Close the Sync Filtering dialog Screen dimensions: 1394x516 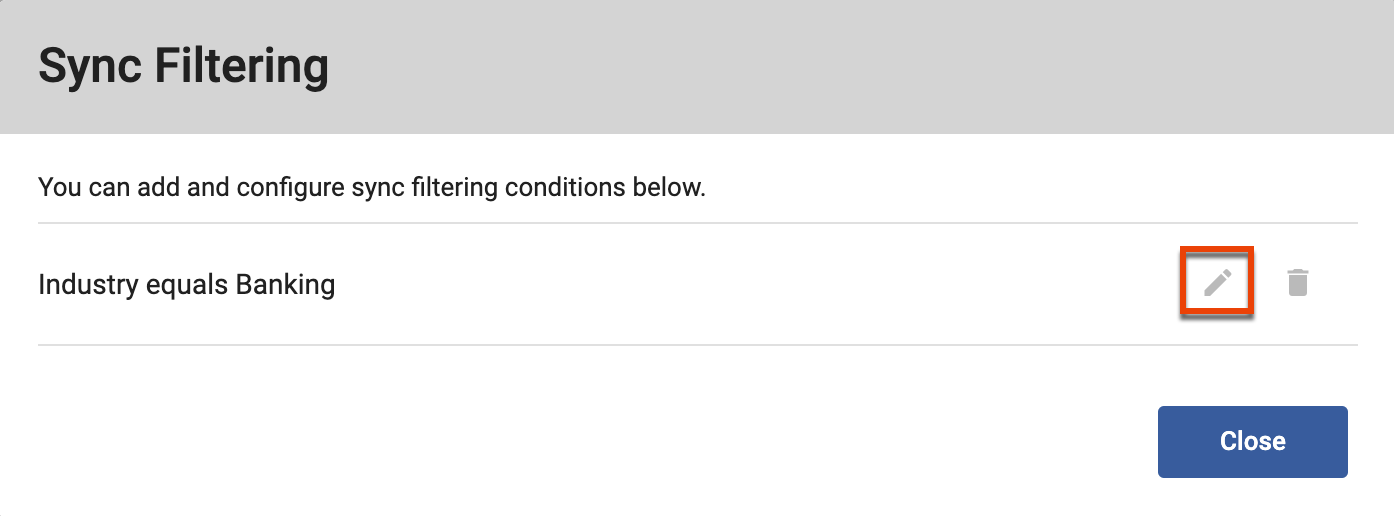pos(1252,441)
